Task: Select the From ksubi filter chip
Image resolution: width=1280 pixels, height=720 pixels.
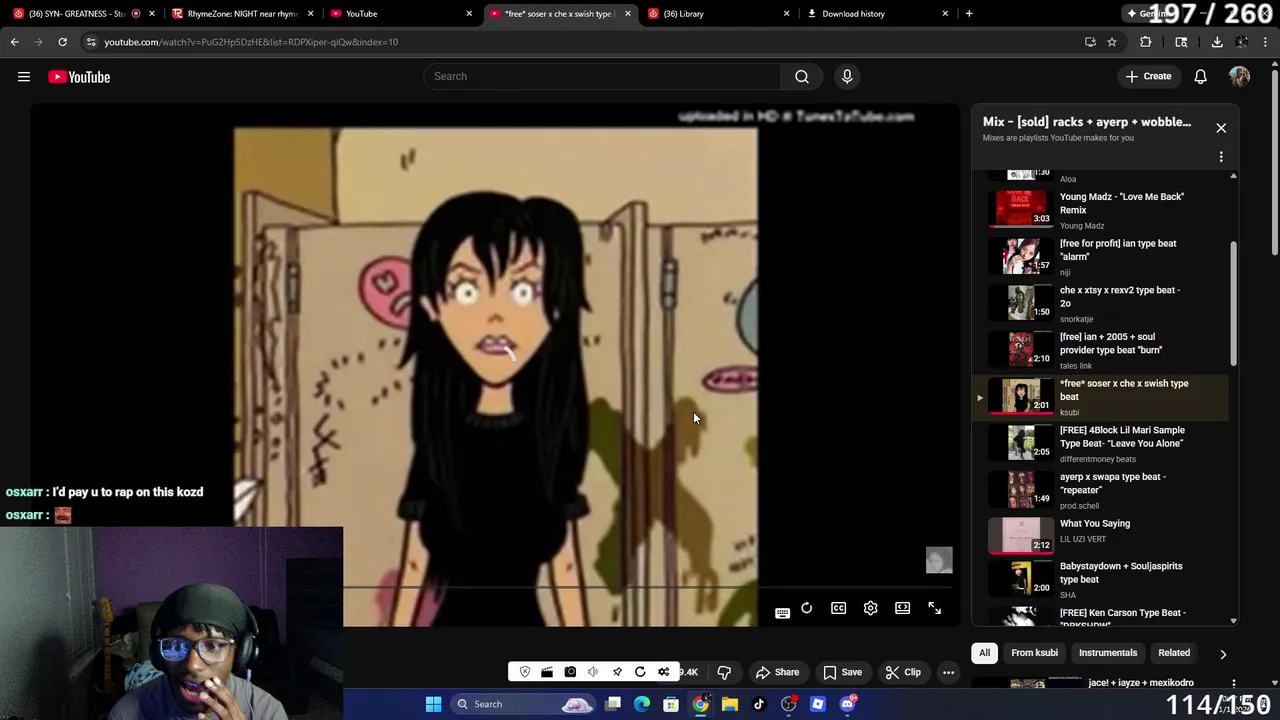Action: coord(1034,653)
